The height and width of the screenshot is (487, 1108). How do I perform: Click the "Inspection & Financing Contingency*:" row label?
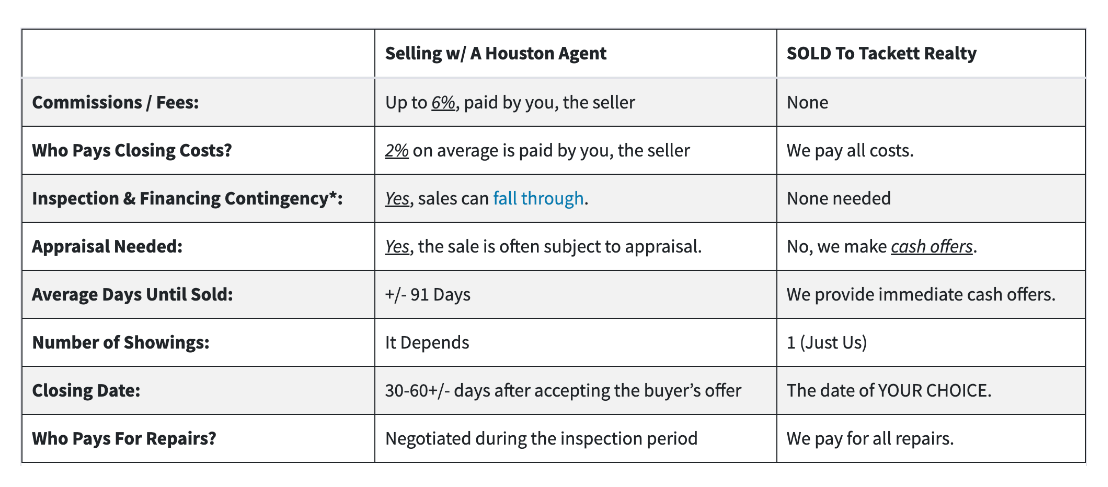[x=187, y=198]
